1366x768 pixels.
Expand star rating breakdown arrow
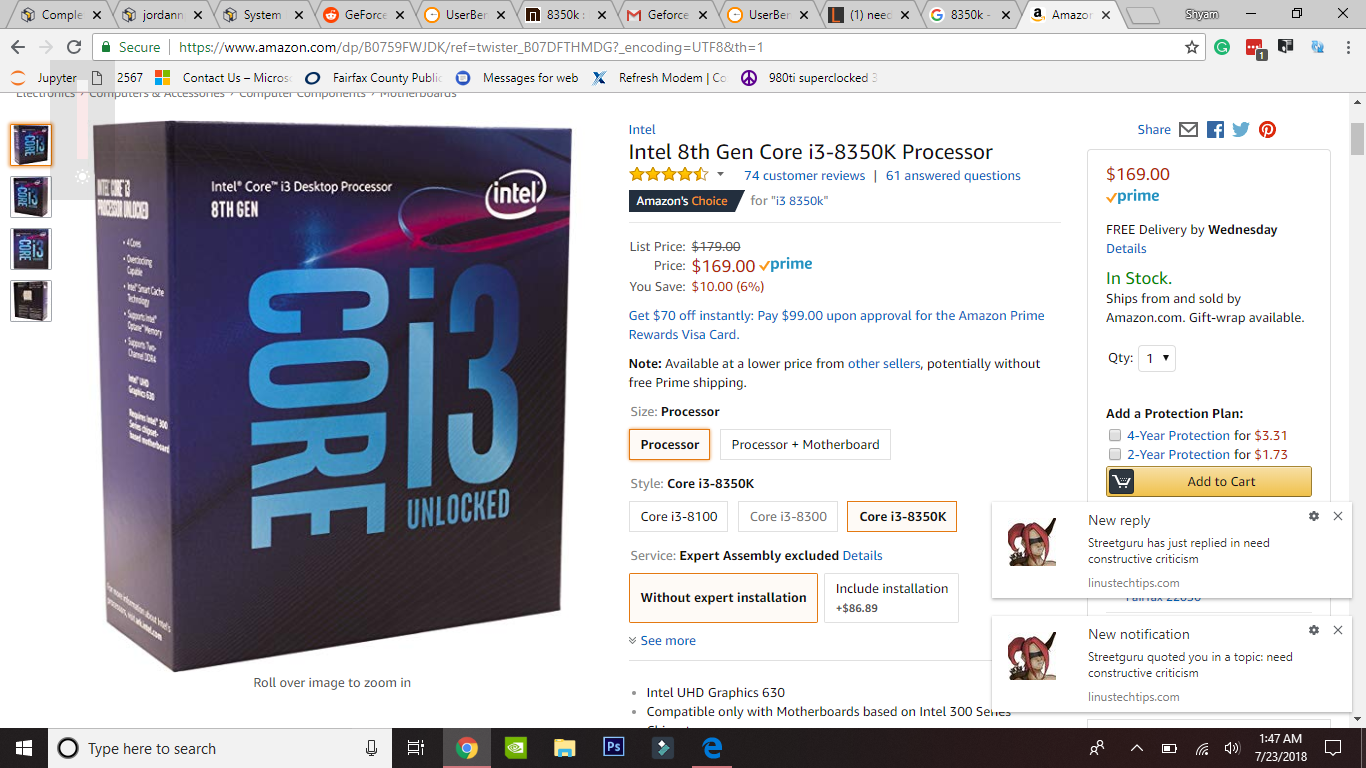720,175
